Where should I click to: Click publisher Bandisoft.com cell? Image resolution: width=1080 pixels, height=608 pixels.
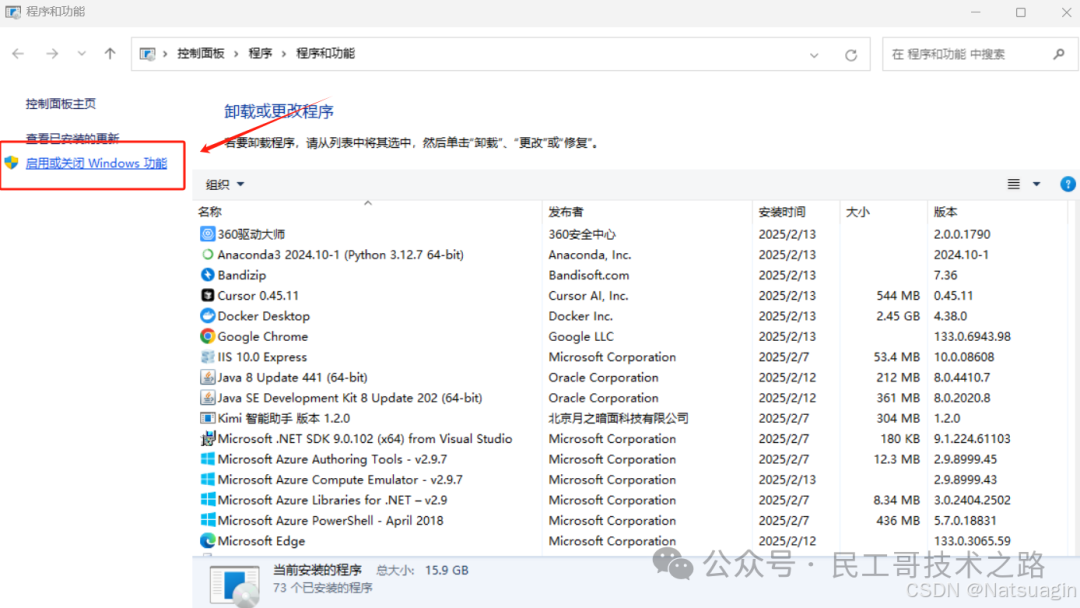(589, 275)
